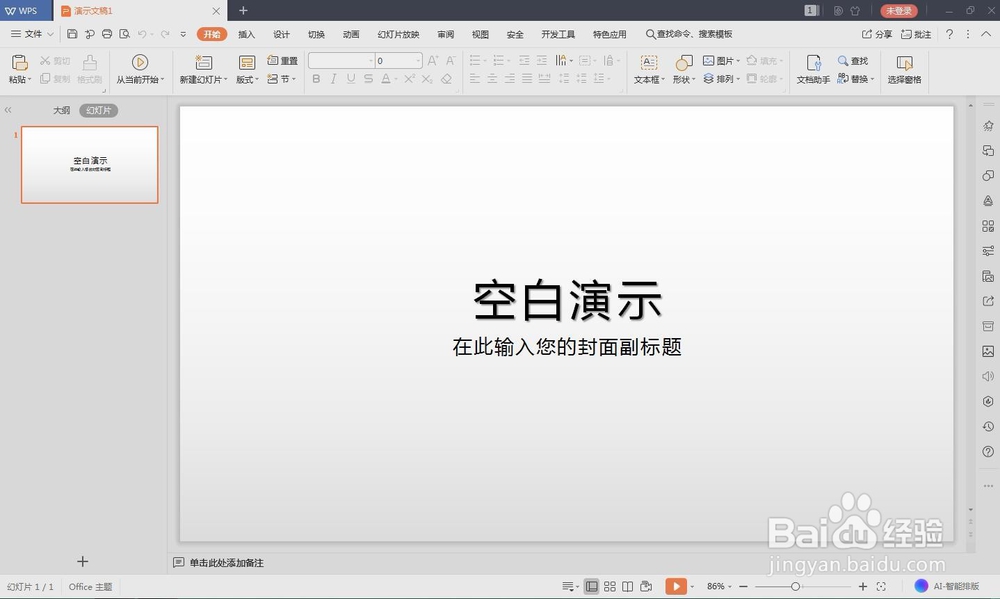
Task: Click the zoom in plus button
Action: (863, 586)
